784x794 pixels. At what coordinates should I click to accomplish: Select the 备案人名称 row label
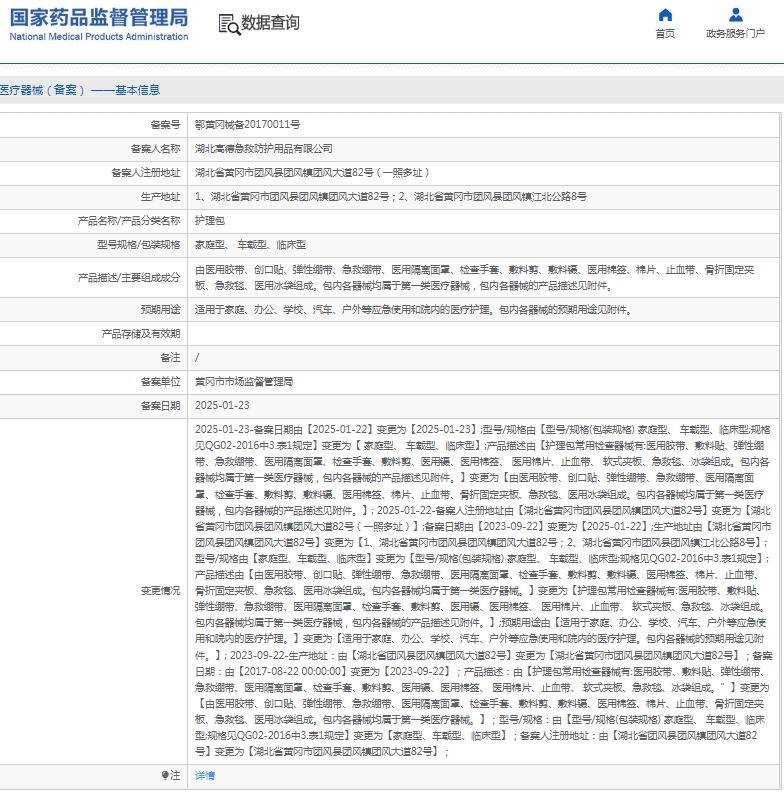point(155,149)
